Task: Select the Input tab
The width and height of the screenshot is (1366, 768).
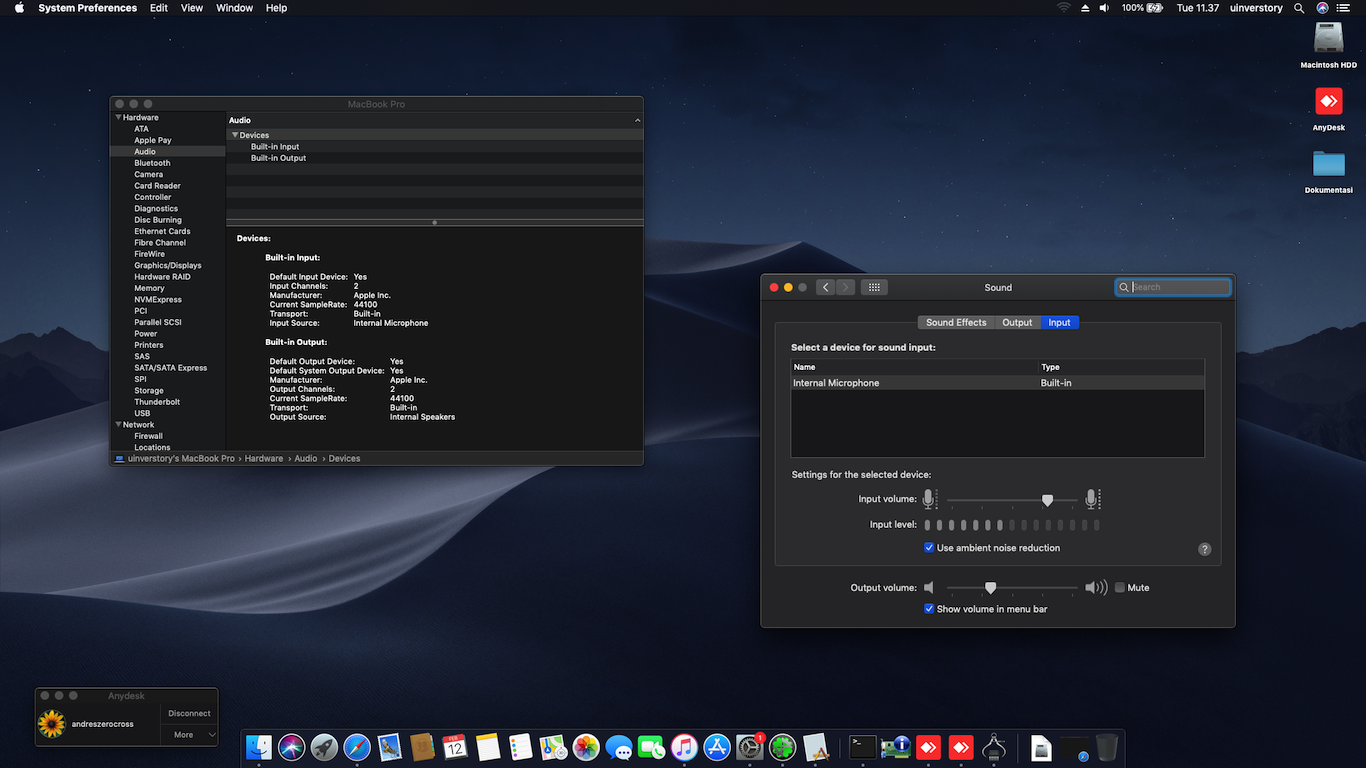Action: click(x=1060, y=322)
